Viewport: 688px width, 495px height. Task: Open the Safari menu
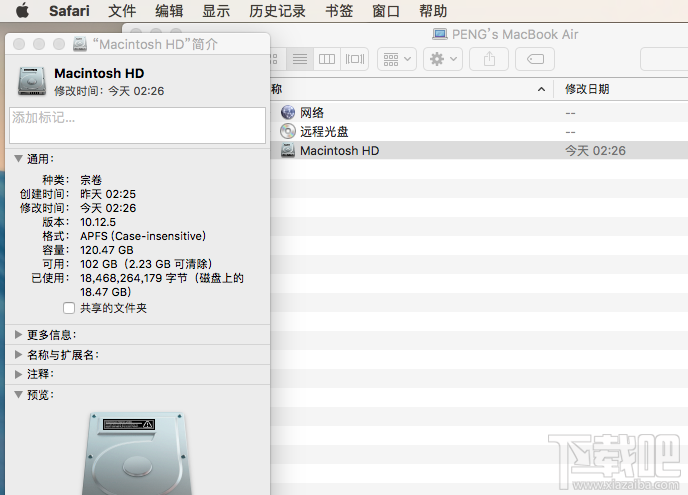[69, 11]
